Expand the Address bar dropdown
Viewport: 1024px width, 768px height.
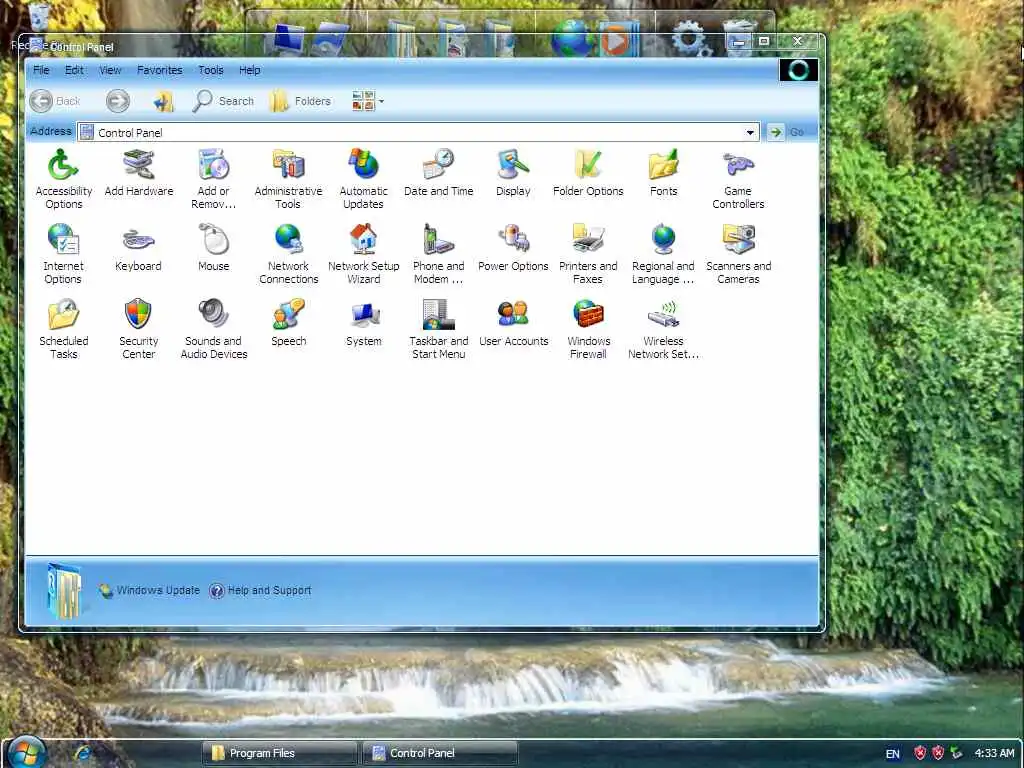(x=750, y=133)
